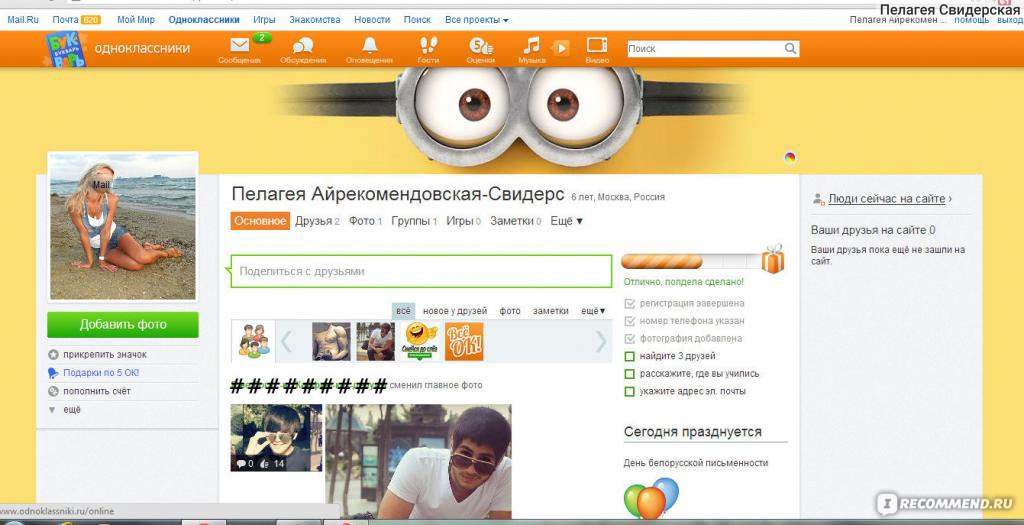Check 'найдите 3 друзей' checkbox

tap(630, 357)
